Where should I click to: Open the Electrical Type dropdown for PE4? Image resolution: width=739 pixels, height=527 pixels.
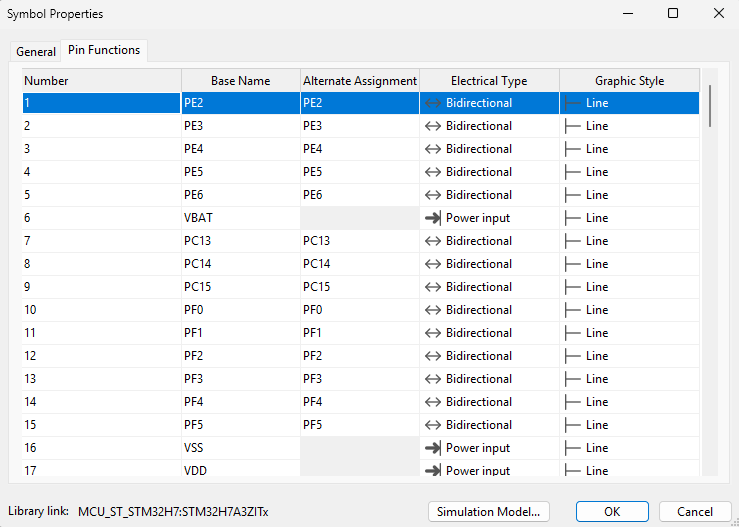click(x=489, y=149)
